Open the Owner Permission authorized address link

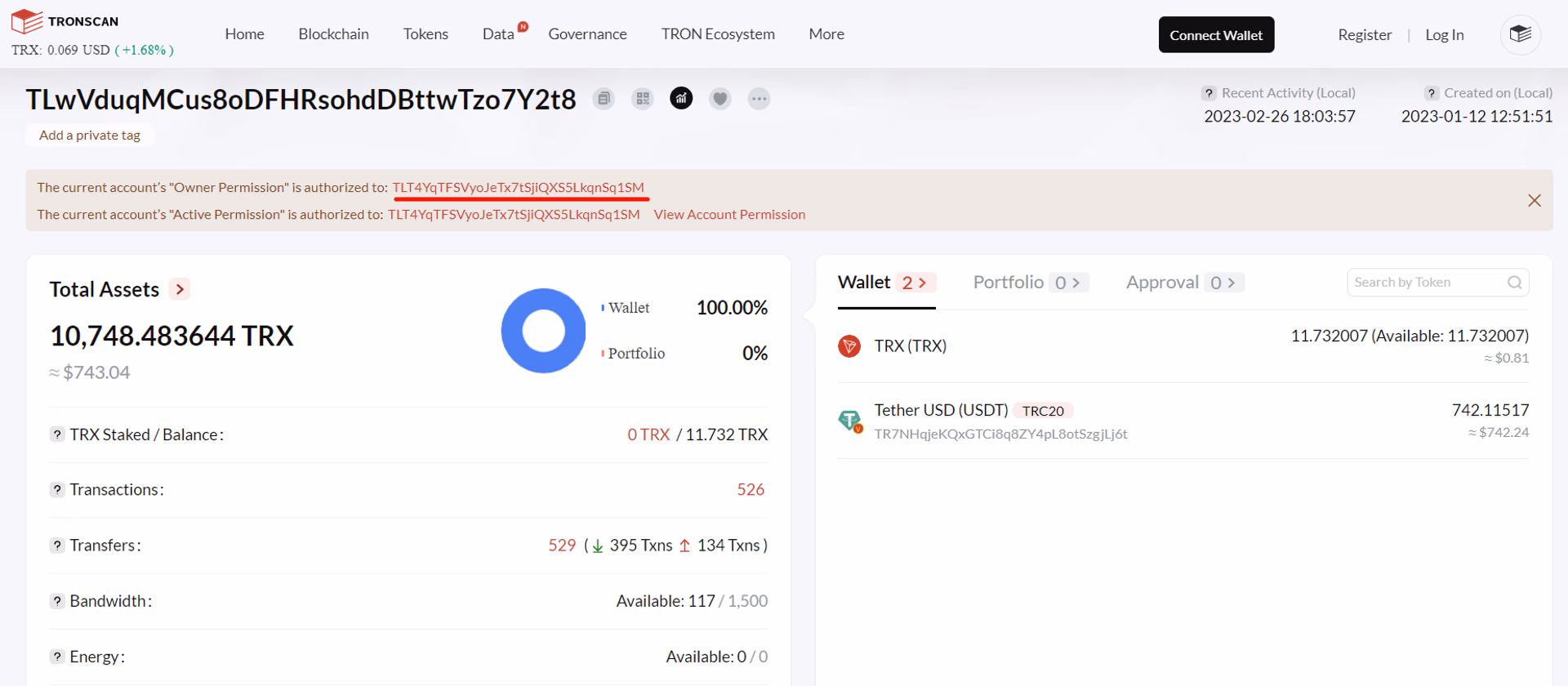(518, 188)
